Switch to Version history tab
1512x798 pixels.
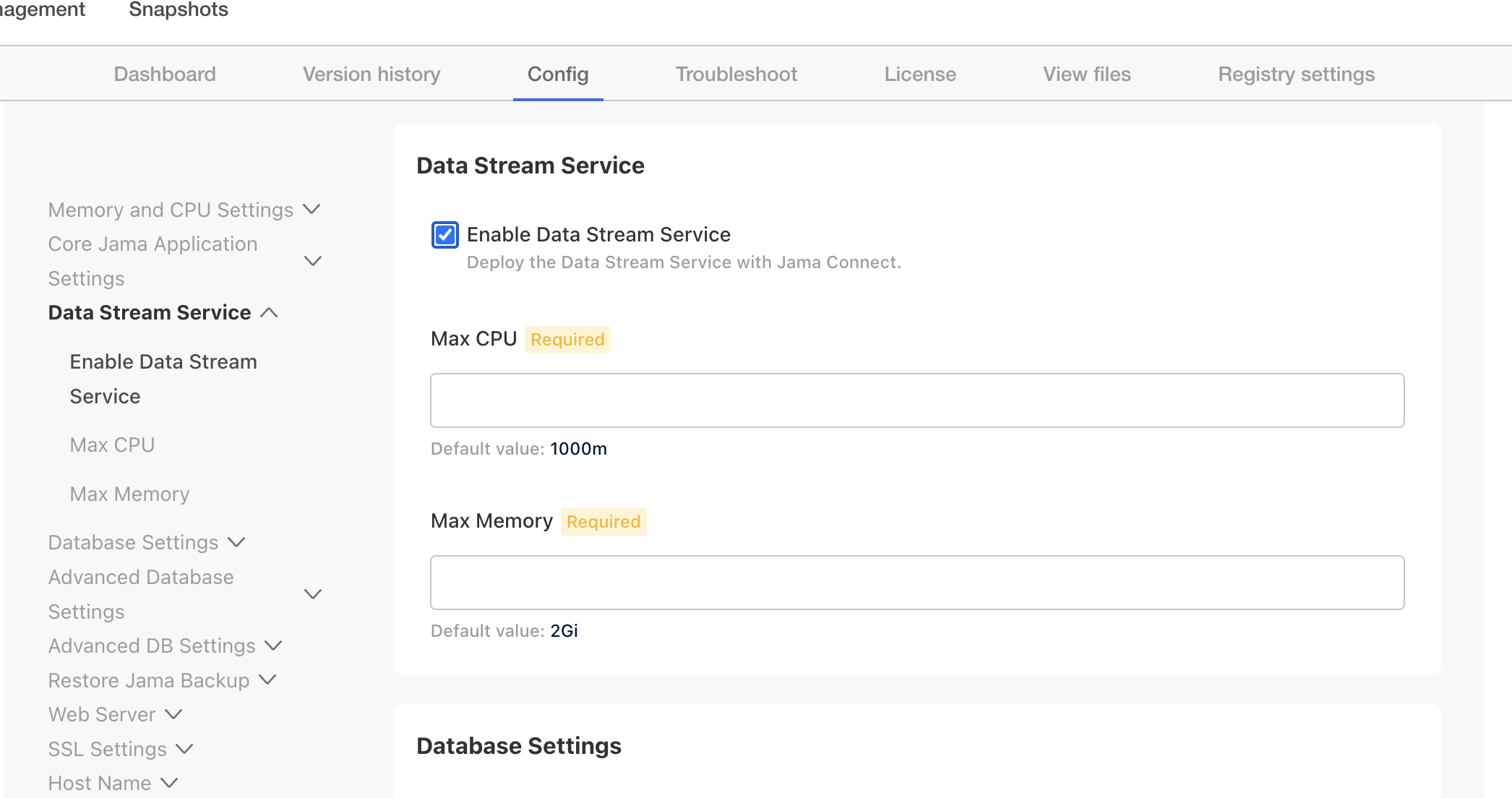pos(371,74)
